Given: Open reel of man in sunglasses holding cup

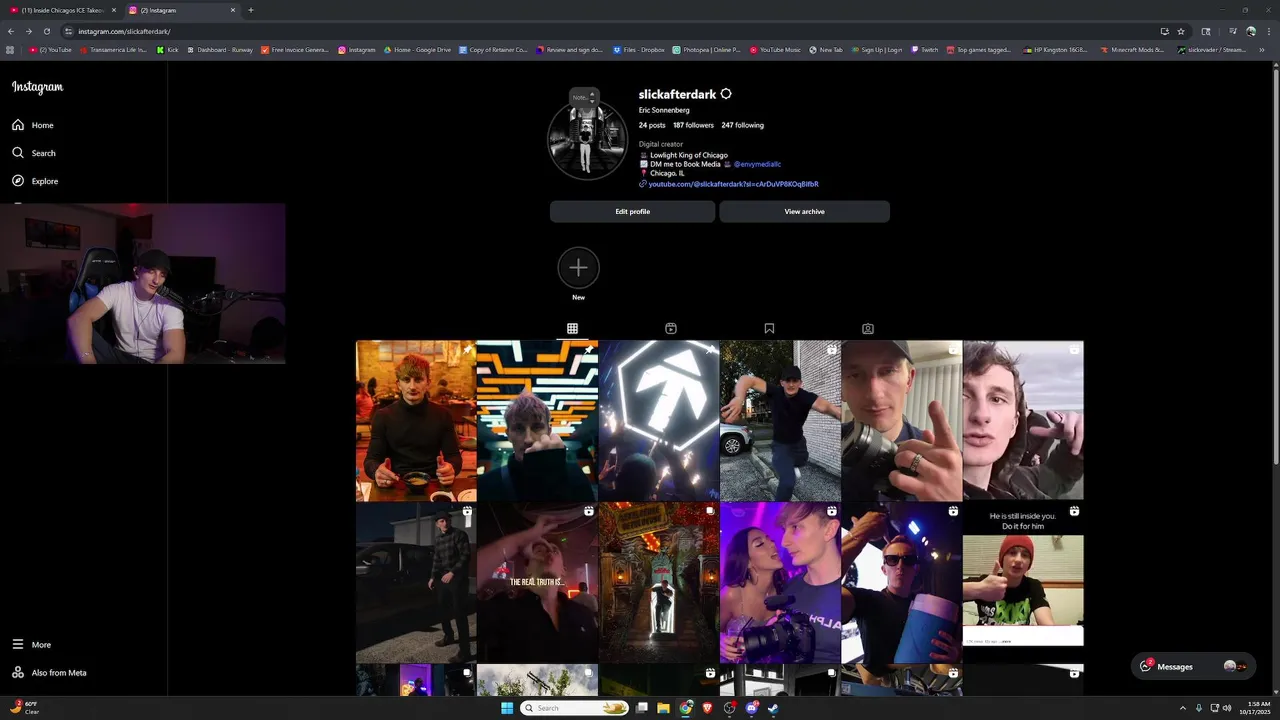Looking at the screenshot, I should pyautogui.click(x=901, y=583).
